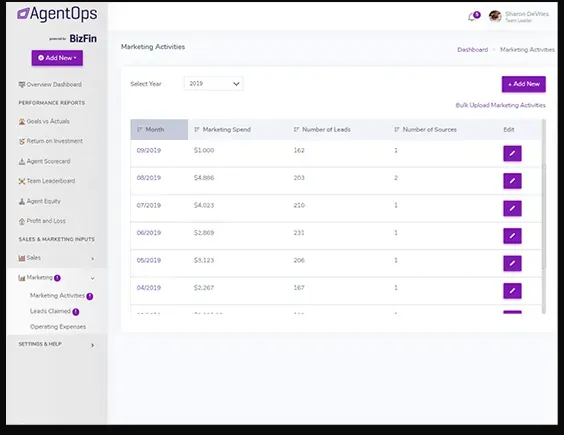
Task: Open the 04/2019 month link
Action: point(149,288)
